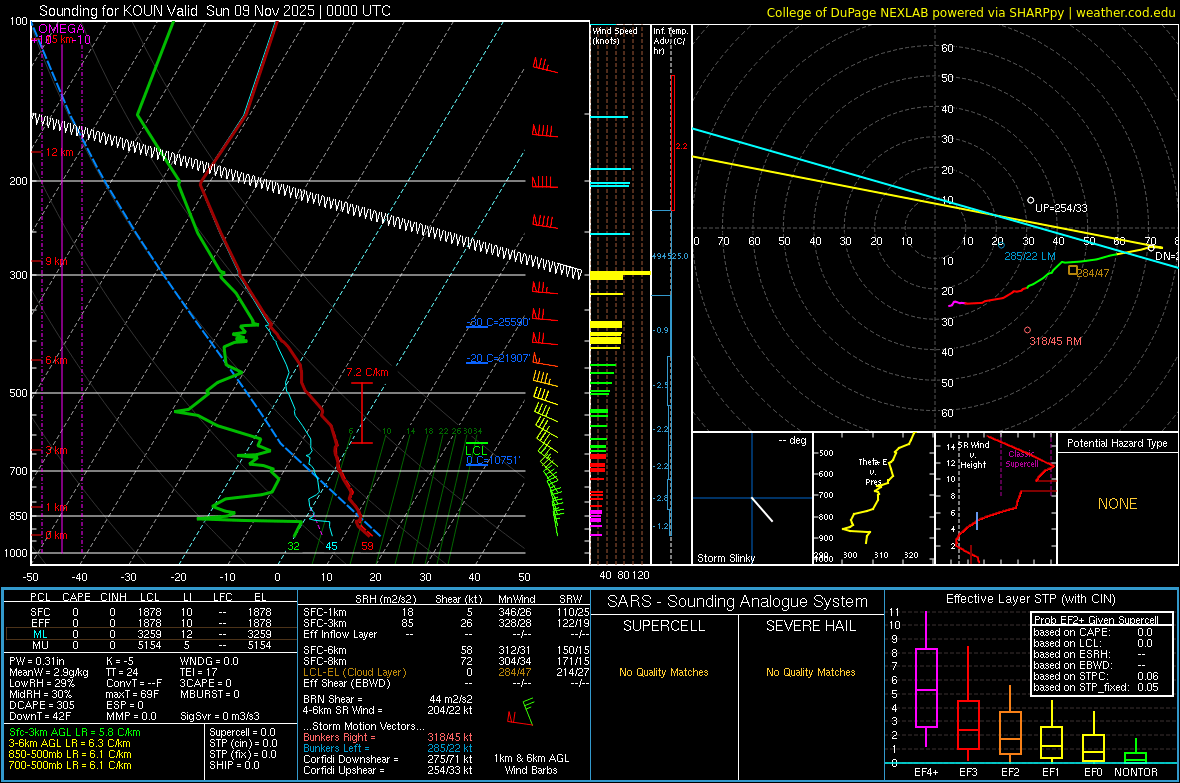This screenshot has height=783, width=1180.
Task: Click the surface dewpoint value 32
Action: click(293, 547)
